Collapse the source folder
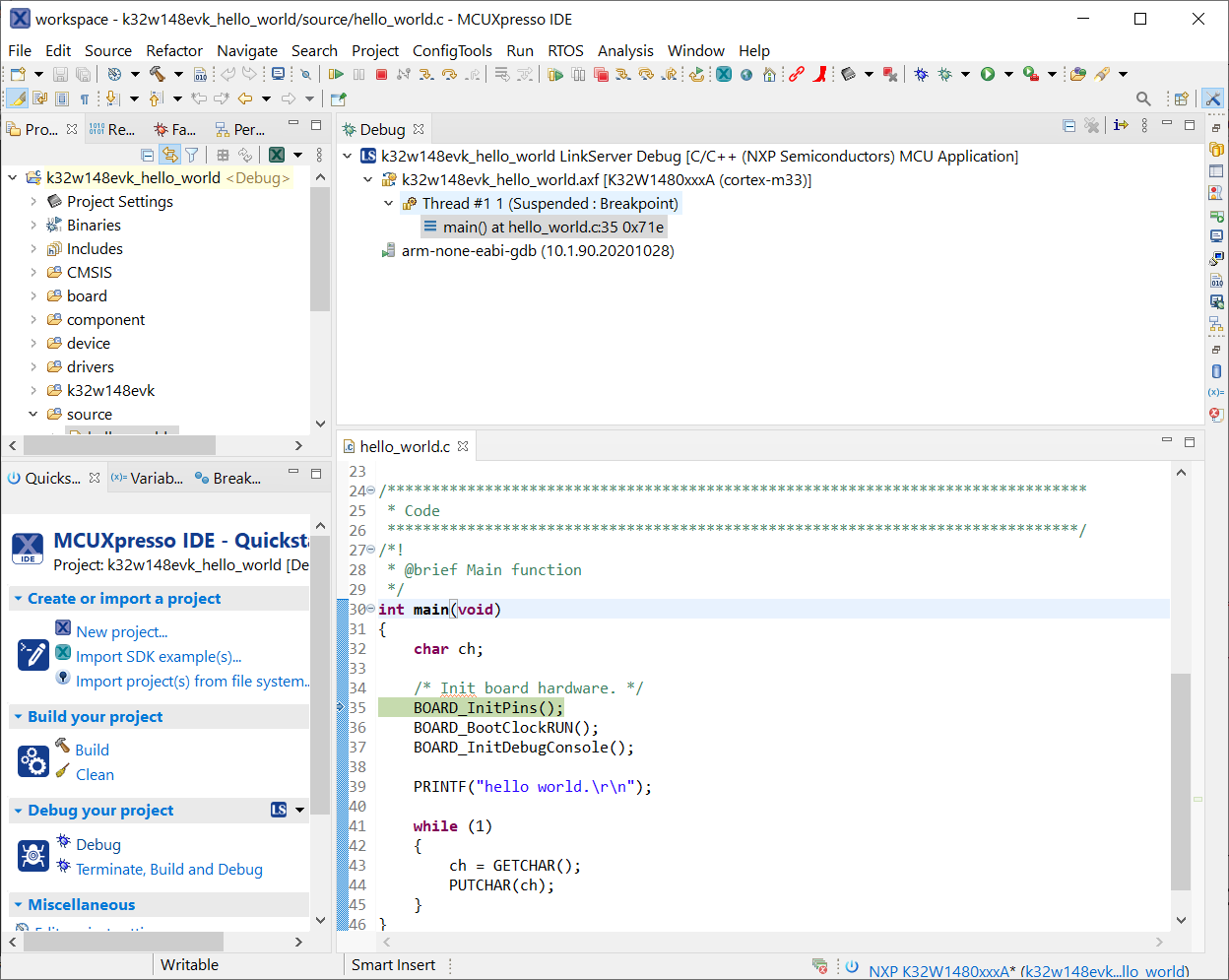The image size is (1229, 980). [x=33, y=415]
